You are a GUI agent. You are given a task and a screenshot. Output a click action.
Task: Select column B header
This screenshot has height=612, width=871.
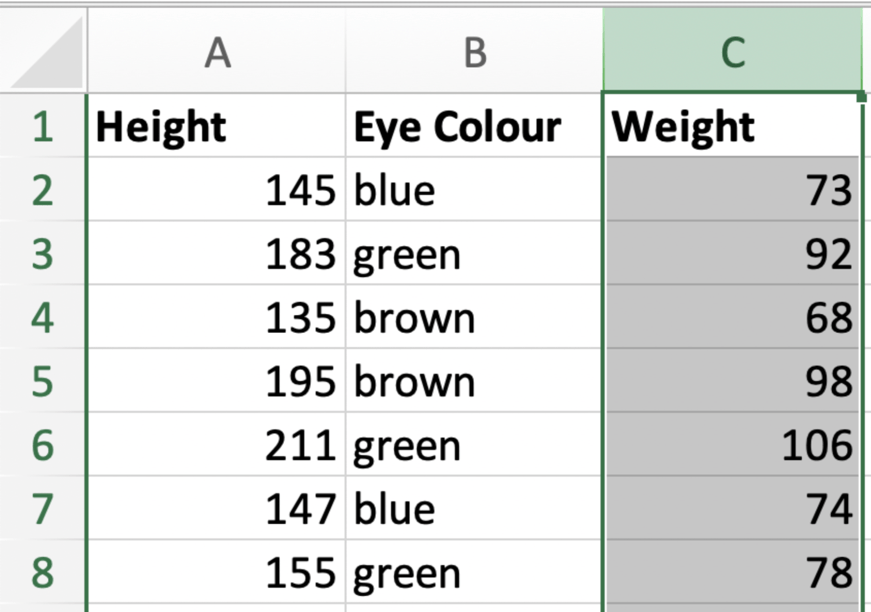tap(474, 52)
